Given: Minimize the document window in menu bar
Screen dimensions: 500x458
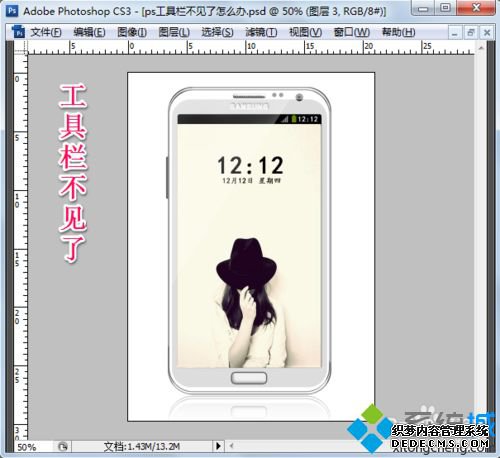Looking at the screenshot, I should pos(455,33).
